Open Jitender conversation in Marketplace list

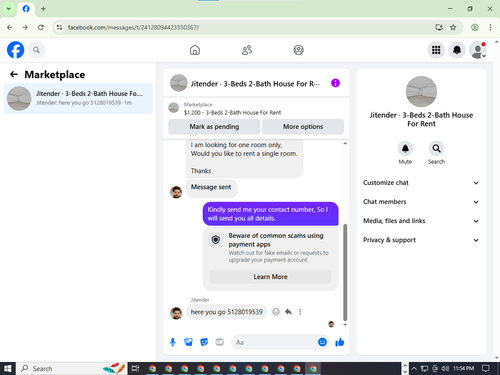(x=78, y=98)
